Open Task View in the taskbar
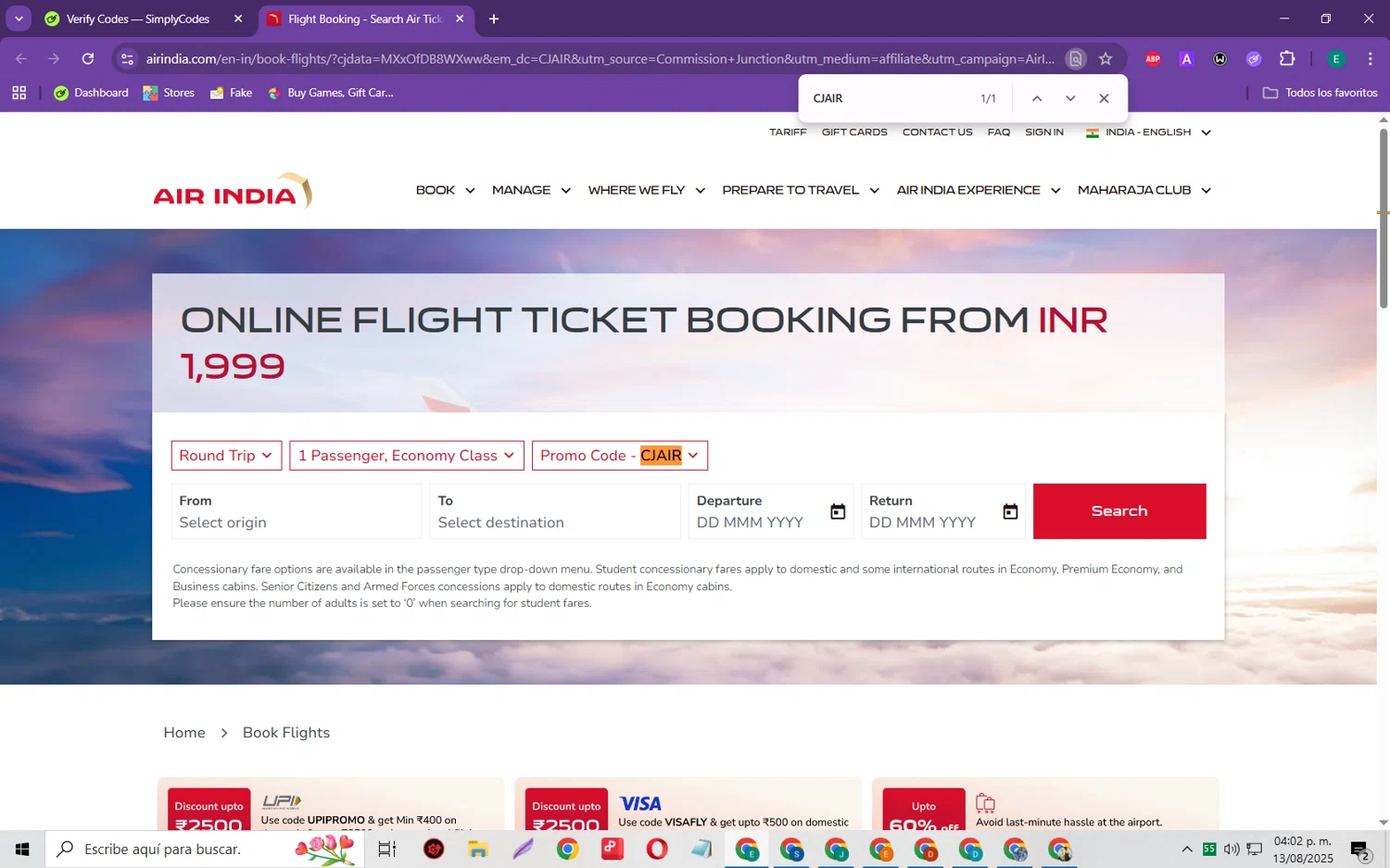 pyautogui.click(x=387, y=849)
